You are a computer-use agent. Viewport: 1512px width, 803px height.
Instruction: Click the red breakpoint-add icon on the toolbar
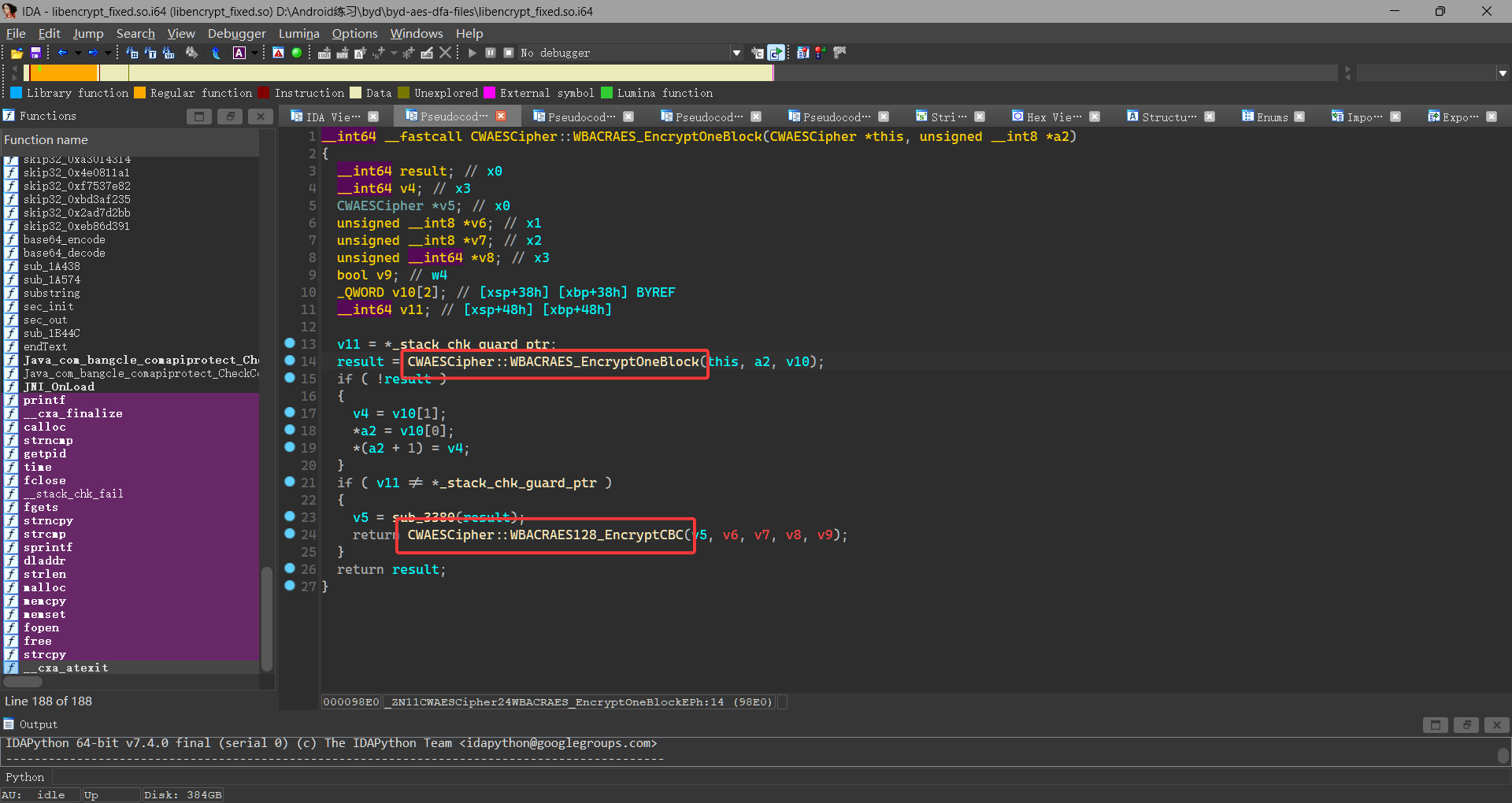821,53
